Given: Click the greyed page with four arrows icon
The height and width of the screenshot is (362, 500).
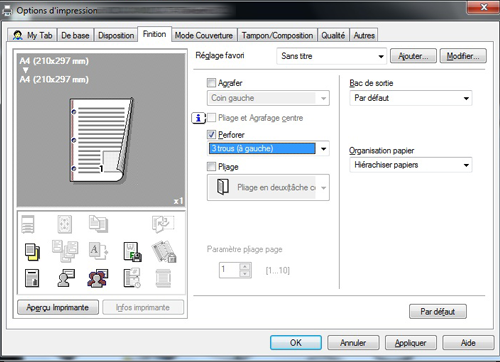Looking at the screenshot, I should tap(64, 224).
